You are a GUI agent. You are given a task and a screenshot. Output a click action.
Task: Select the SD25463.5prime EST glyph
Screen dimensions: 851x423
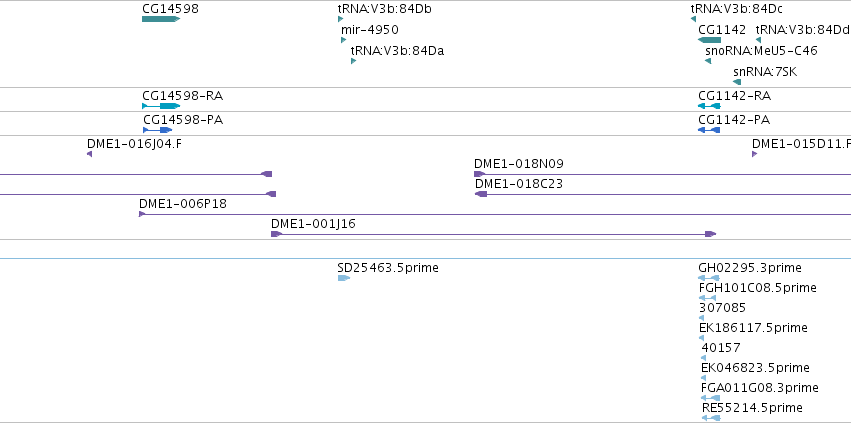344,278
